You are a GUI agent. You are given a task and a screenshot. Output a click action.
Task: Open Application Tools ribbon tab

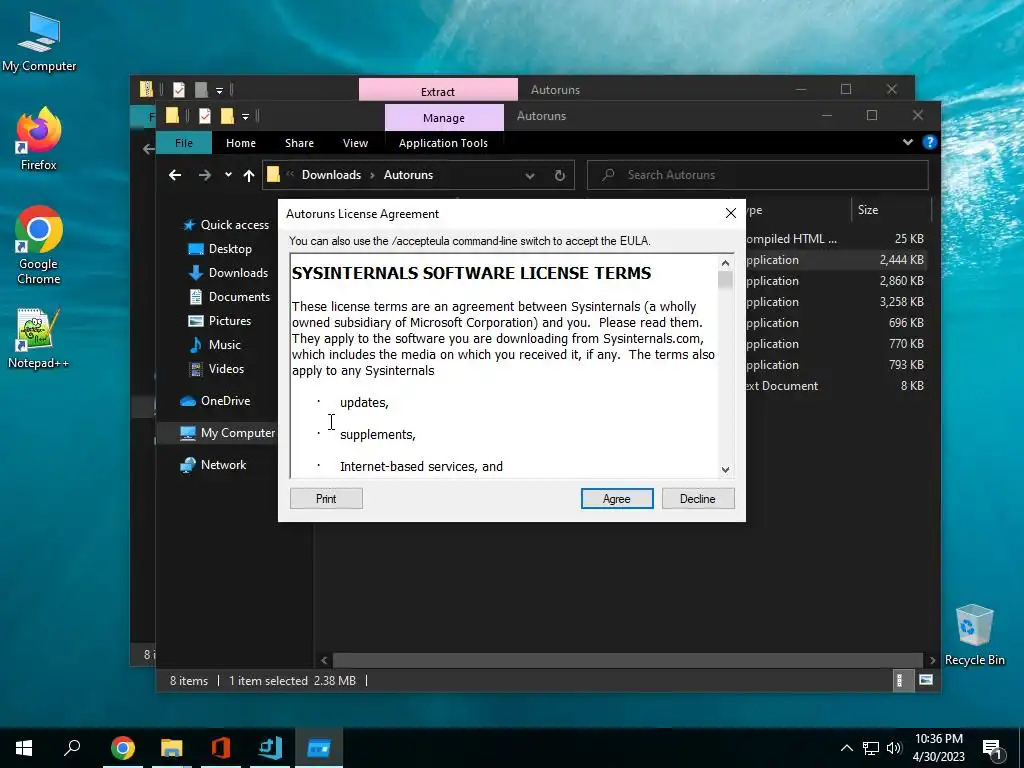click(443, 142)
